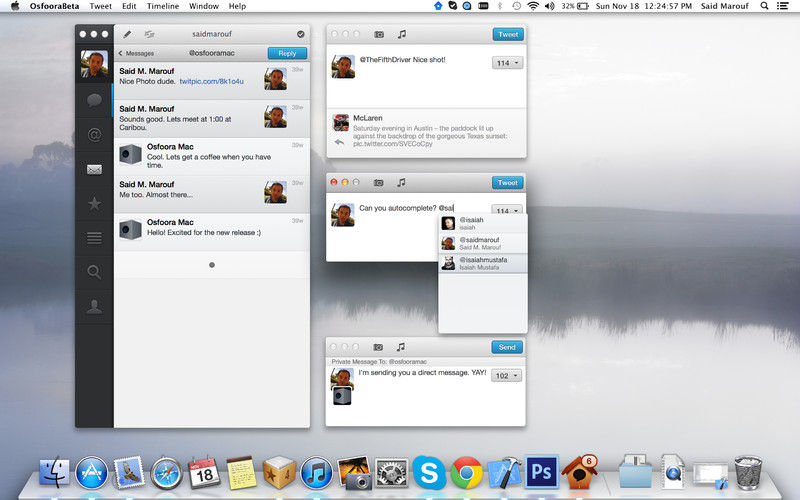Viewport: 800px width, 500px height.
Task: Add current song via music note in DM window
Action: pyautogui.click(x=402, y=347)
